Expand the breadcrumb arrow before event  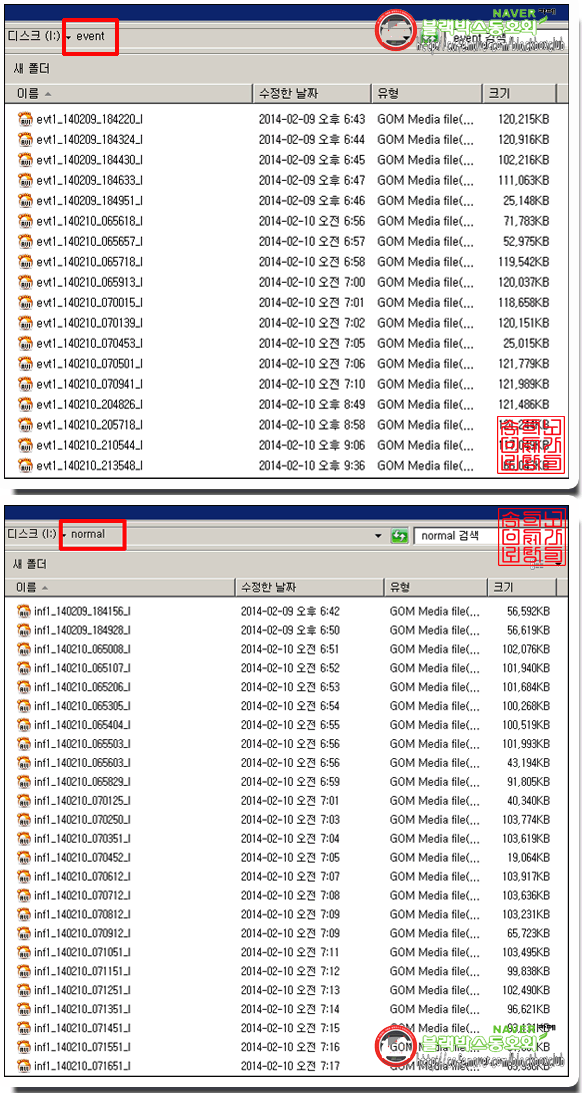click(x=69, y=36)
